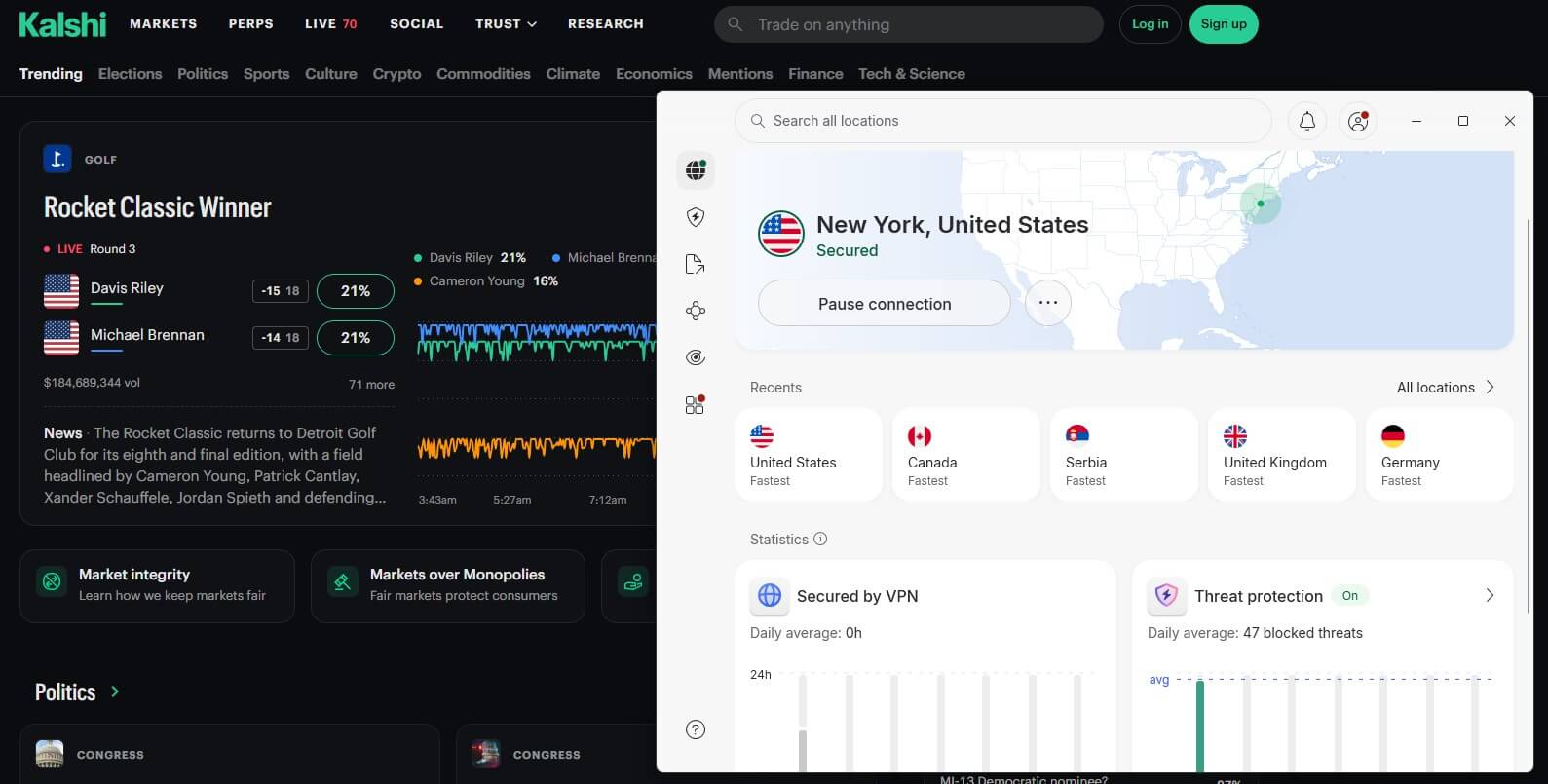This screenshot has height=784, width=1548.
Task: Close the VPN window
Action: tap(1509, 121)
